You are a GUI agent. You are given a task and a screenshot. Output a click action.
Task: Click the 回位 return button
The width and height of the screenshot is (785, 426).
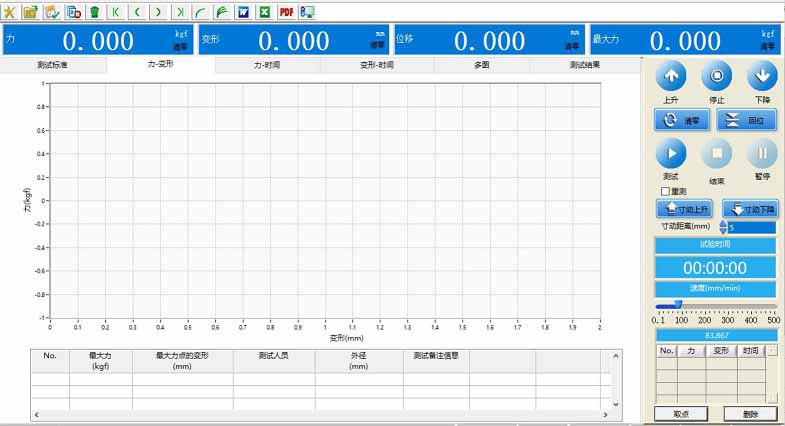click(747, 119)
